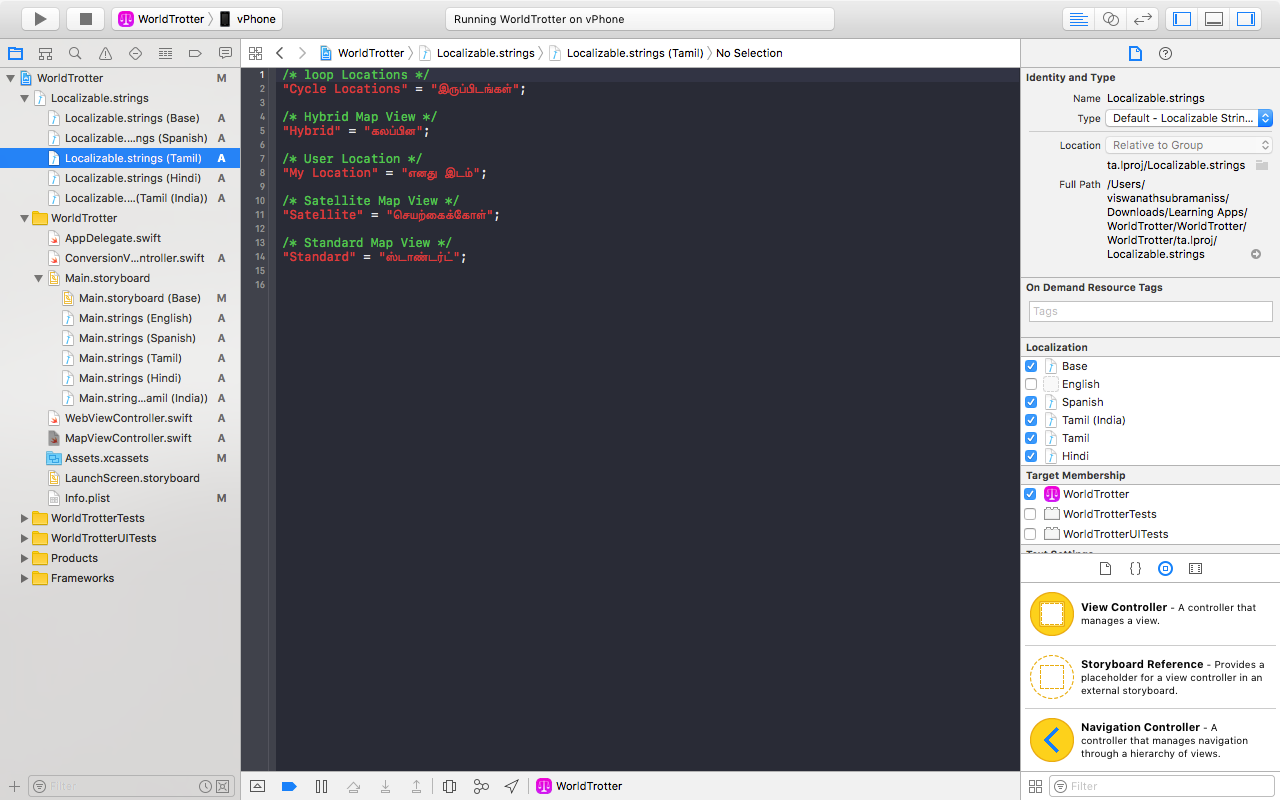Screen dimensions: 1280x800
Task: Check WorldTrotterTests target membership
Action: (1031, 514)
